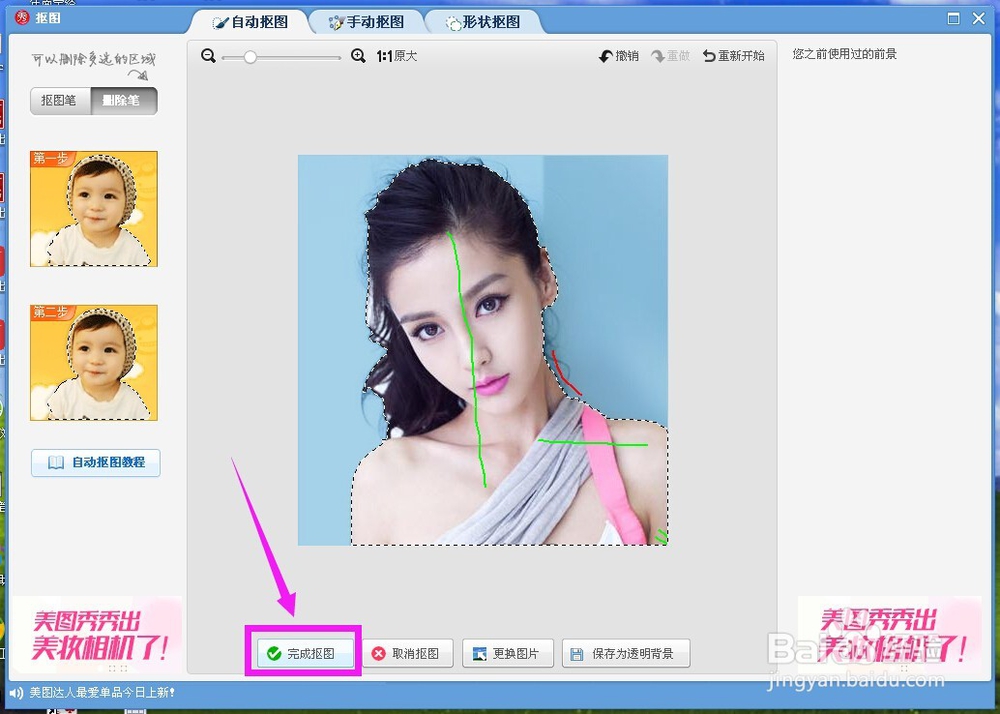This screenshot has height=714, width=1000.
Task: Switch to the 抠图笔 pen mode
Action: (x=59, y=100)
